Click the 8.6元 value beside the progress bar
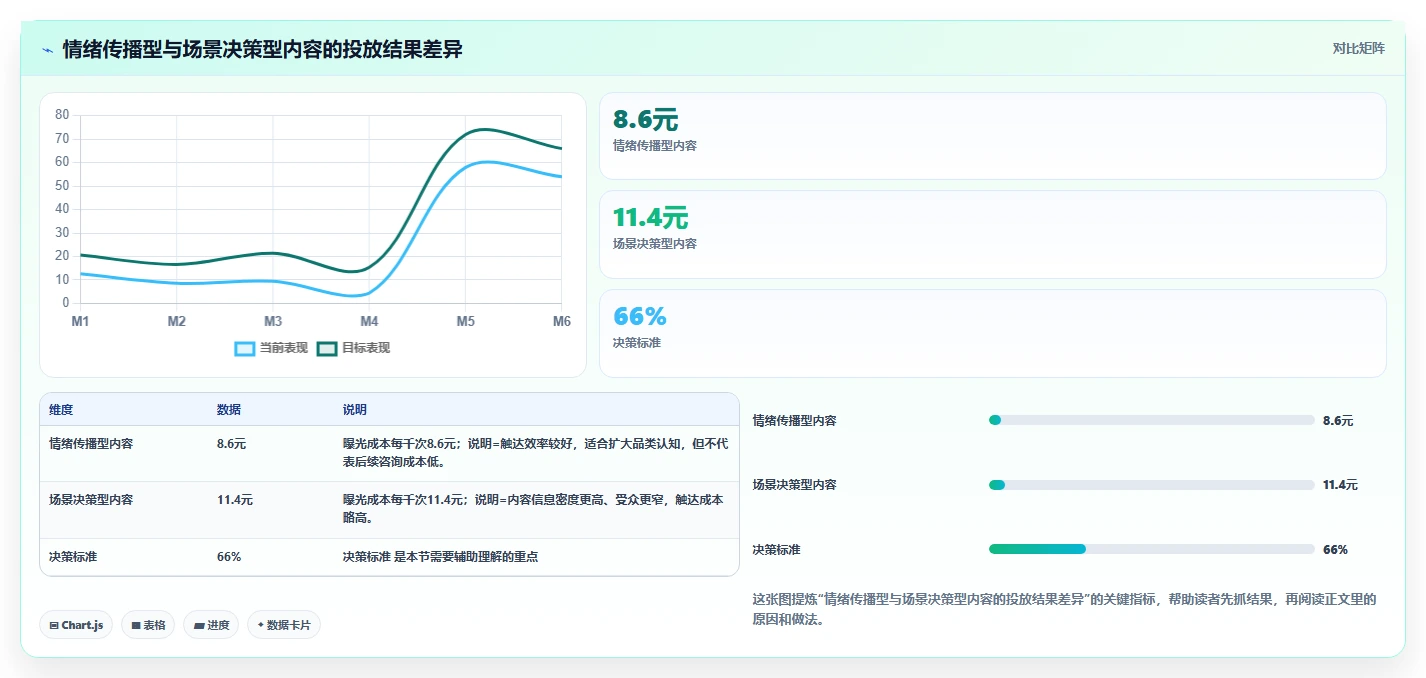This screenshot has width=1426, height=678. click(x=1338, y=421)
